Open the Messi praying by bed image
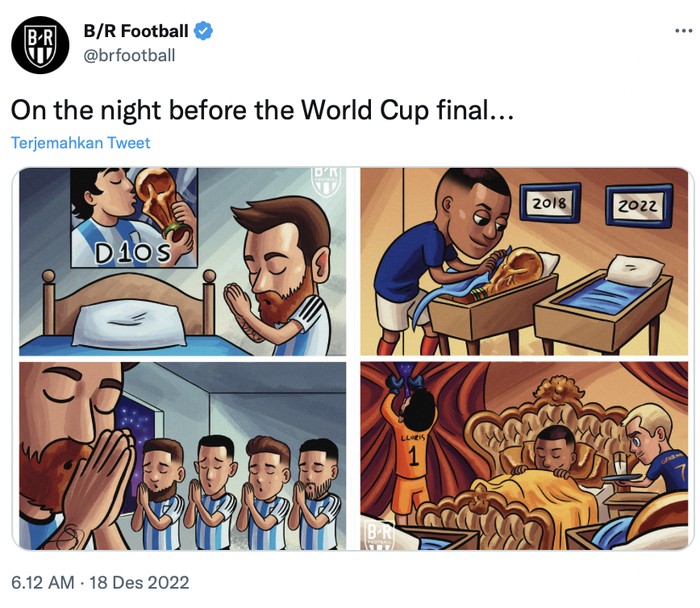700x608 pixels. click(x=182, y=261)
